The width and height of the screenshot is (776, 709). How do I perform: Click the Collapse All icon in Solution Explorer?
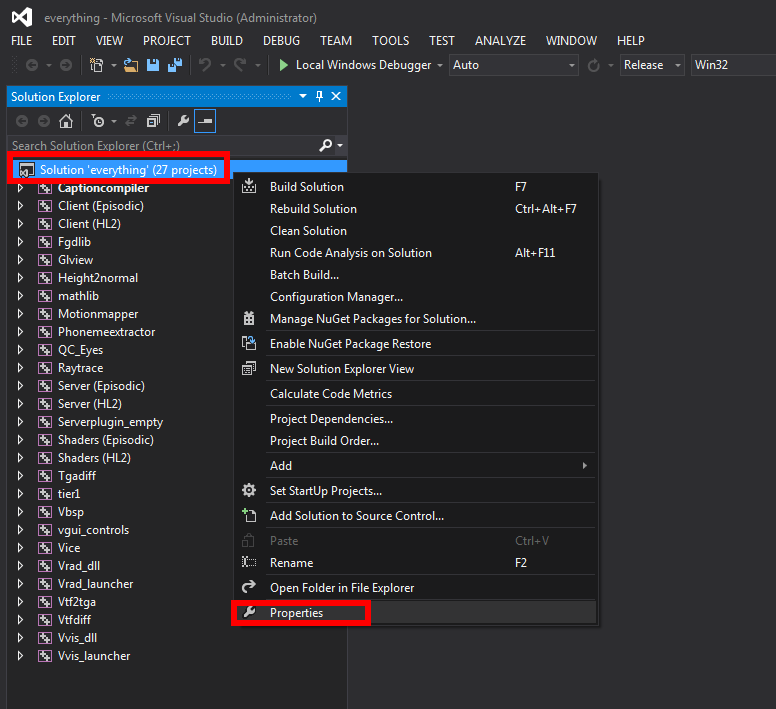(x=153, y=121)
